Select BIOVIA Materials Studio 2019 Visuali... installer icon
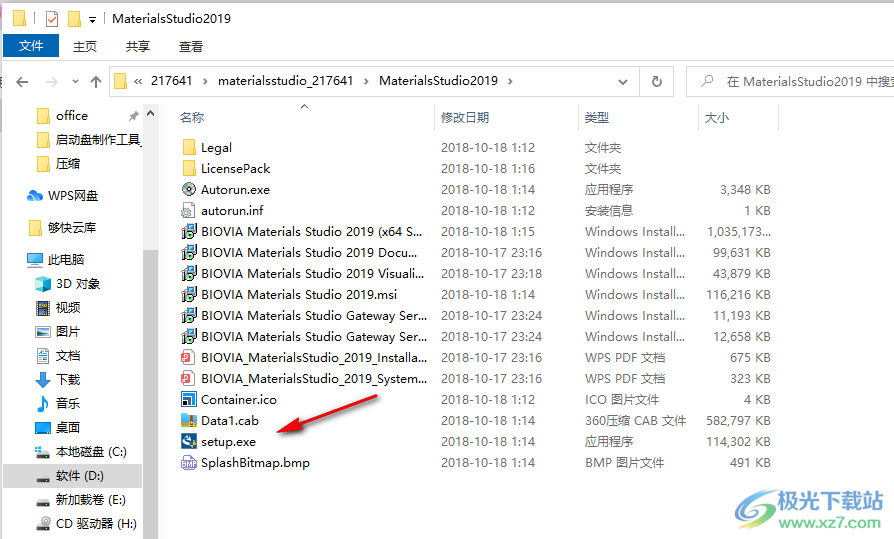Image resolution: width=894 pixels, height=539 pixels. click(x=189, y=274)
